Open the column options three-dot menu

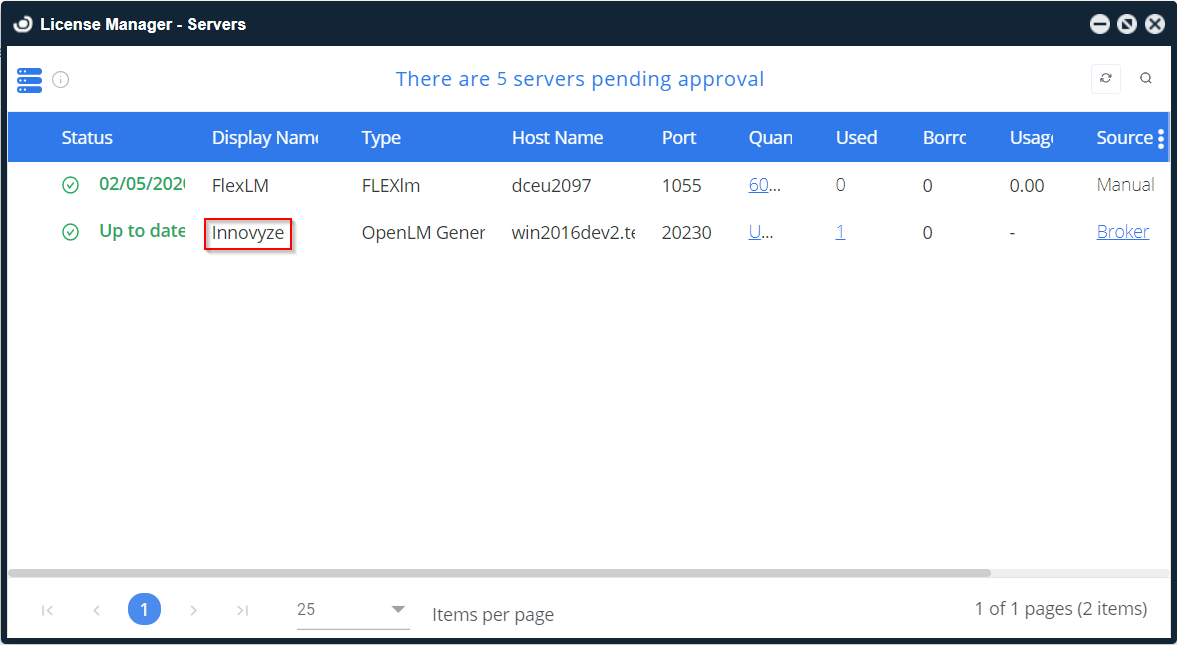coord(1160,138)
